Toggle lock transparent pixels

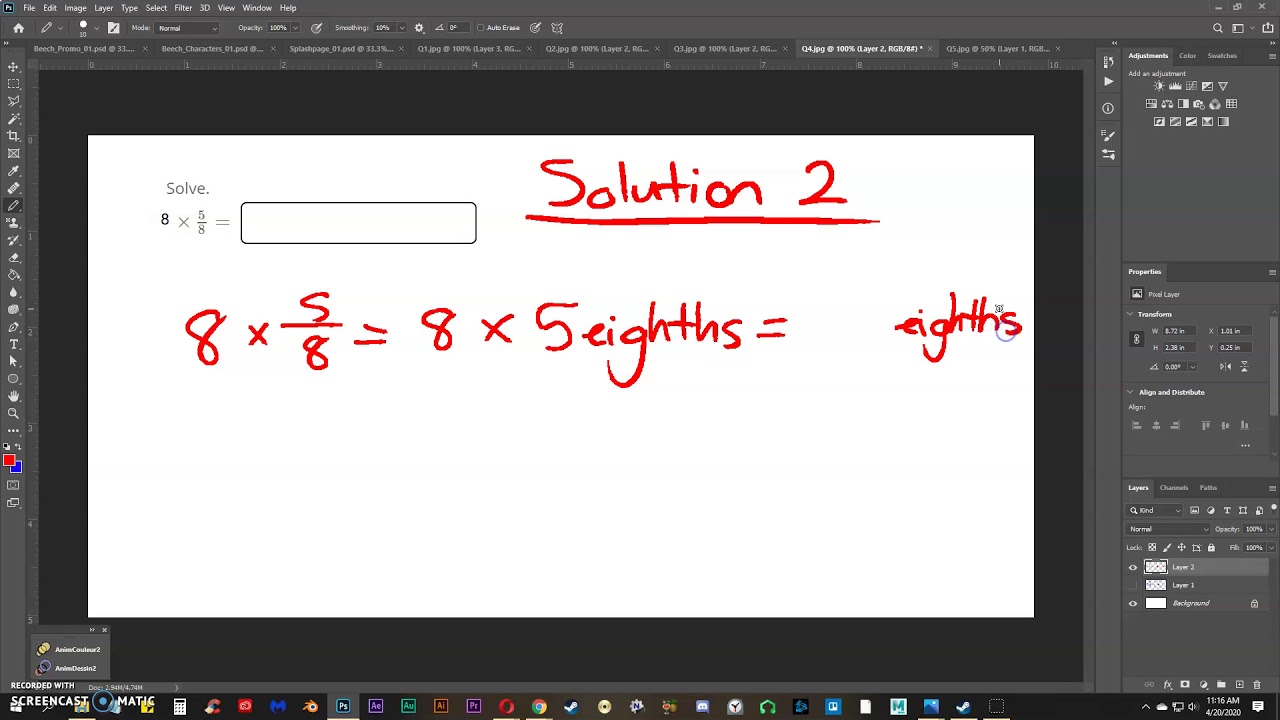pos(1152,547)
